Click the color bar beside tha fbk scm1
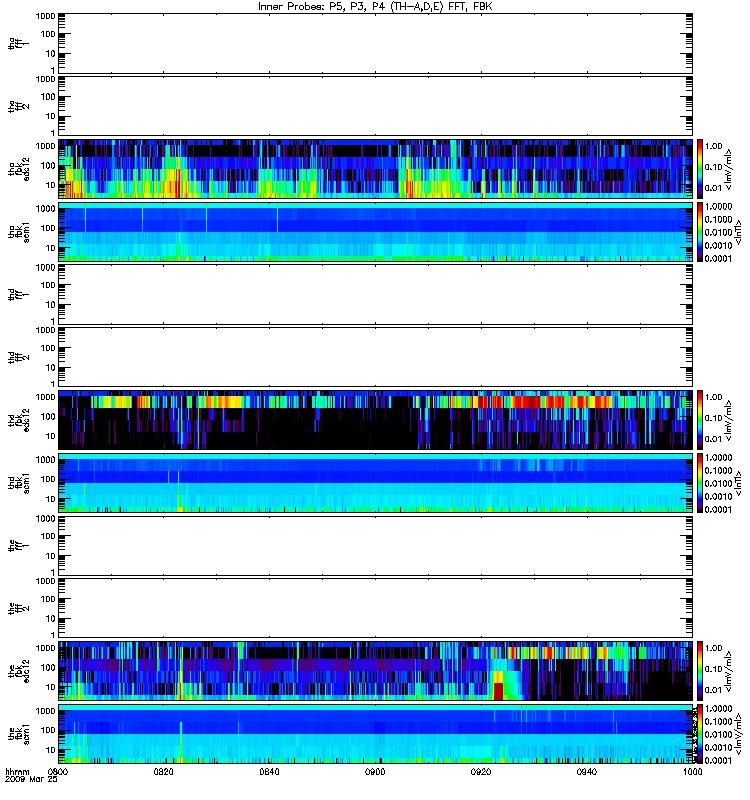Viewport: 750px width, 800px height. pos(699,232)
